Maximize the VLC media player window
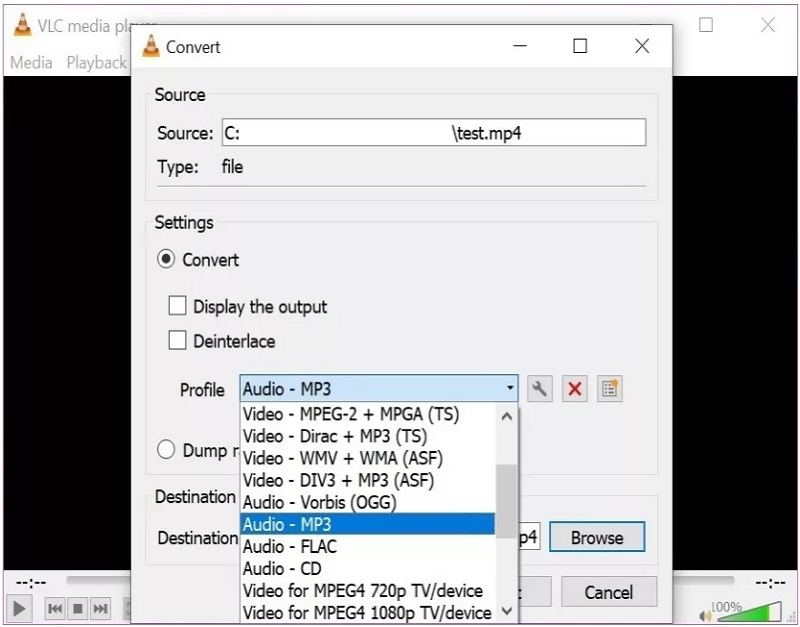The width and height of the screenshot is (800, 627). [706, 24]
